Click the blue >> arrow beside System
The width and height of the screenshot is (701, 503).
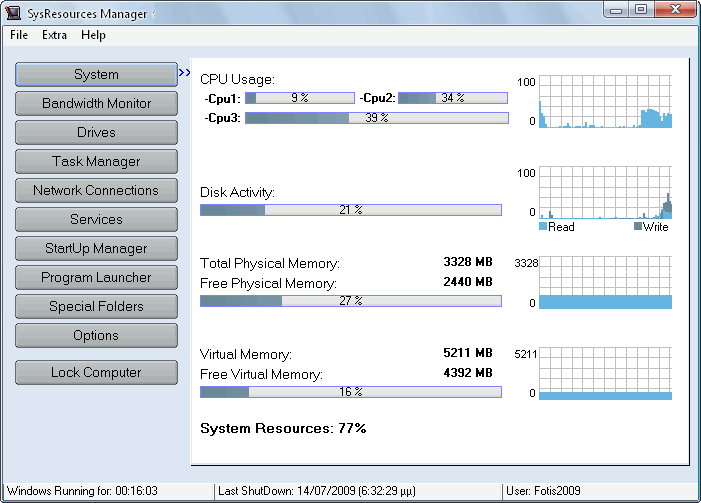[184, 72]
